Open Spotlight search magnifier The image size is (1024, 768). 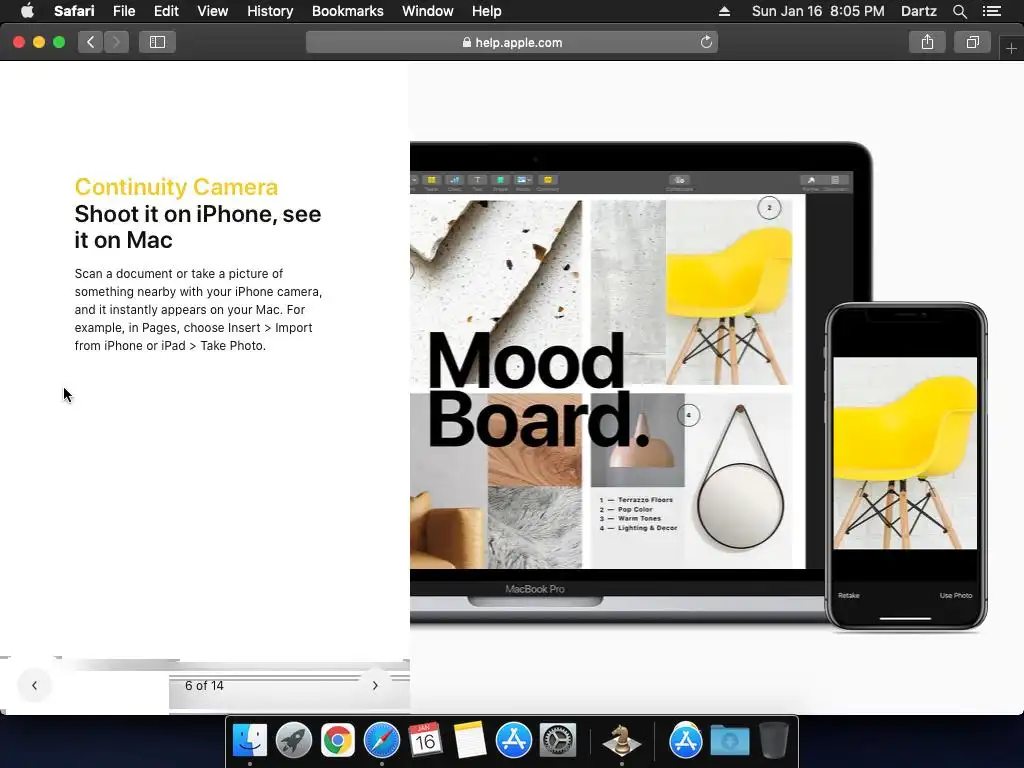coord(959,11)
